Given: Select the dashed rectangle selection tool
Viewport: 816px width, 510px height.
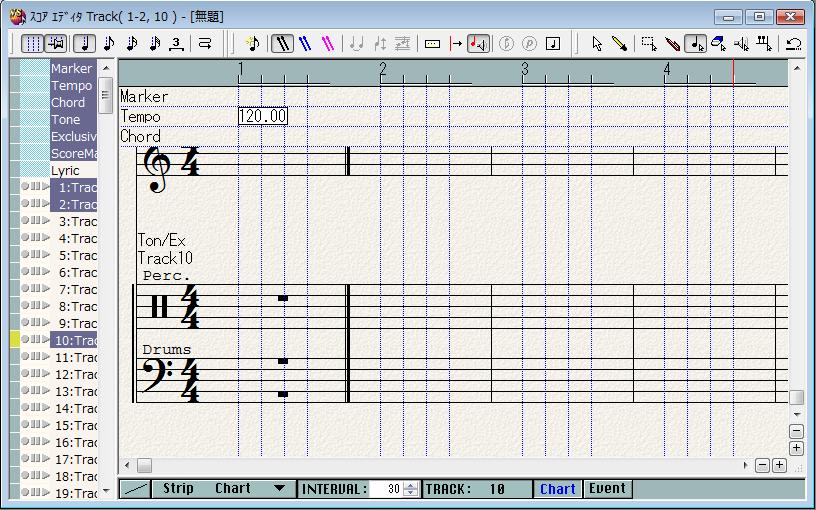Looking at the screenshot, I should point(649,44).
